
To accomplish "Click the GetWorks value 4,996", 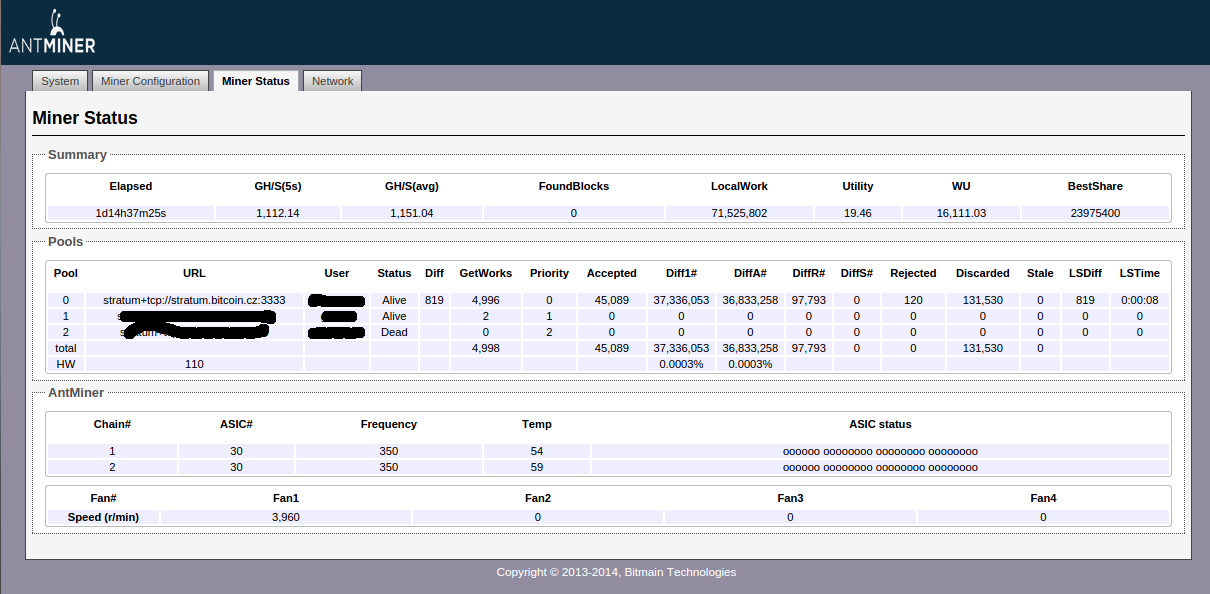I will click(x=485, y=300).
